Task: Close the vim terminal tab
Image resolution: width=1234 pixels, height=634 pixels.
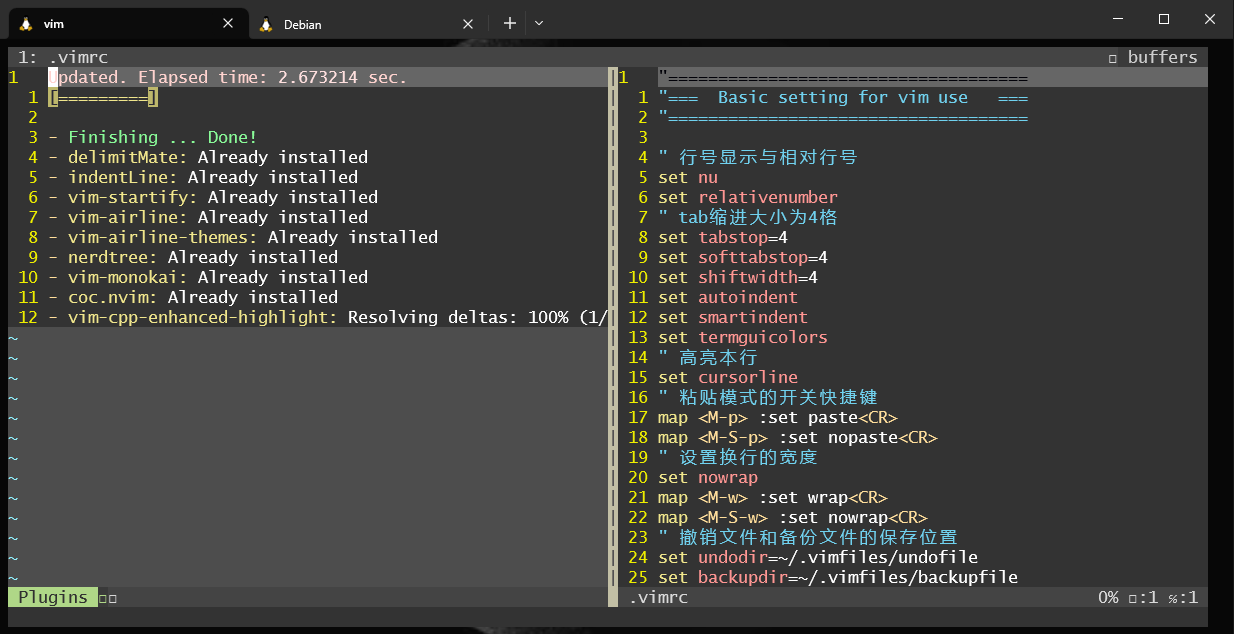Action: (229, 24)
